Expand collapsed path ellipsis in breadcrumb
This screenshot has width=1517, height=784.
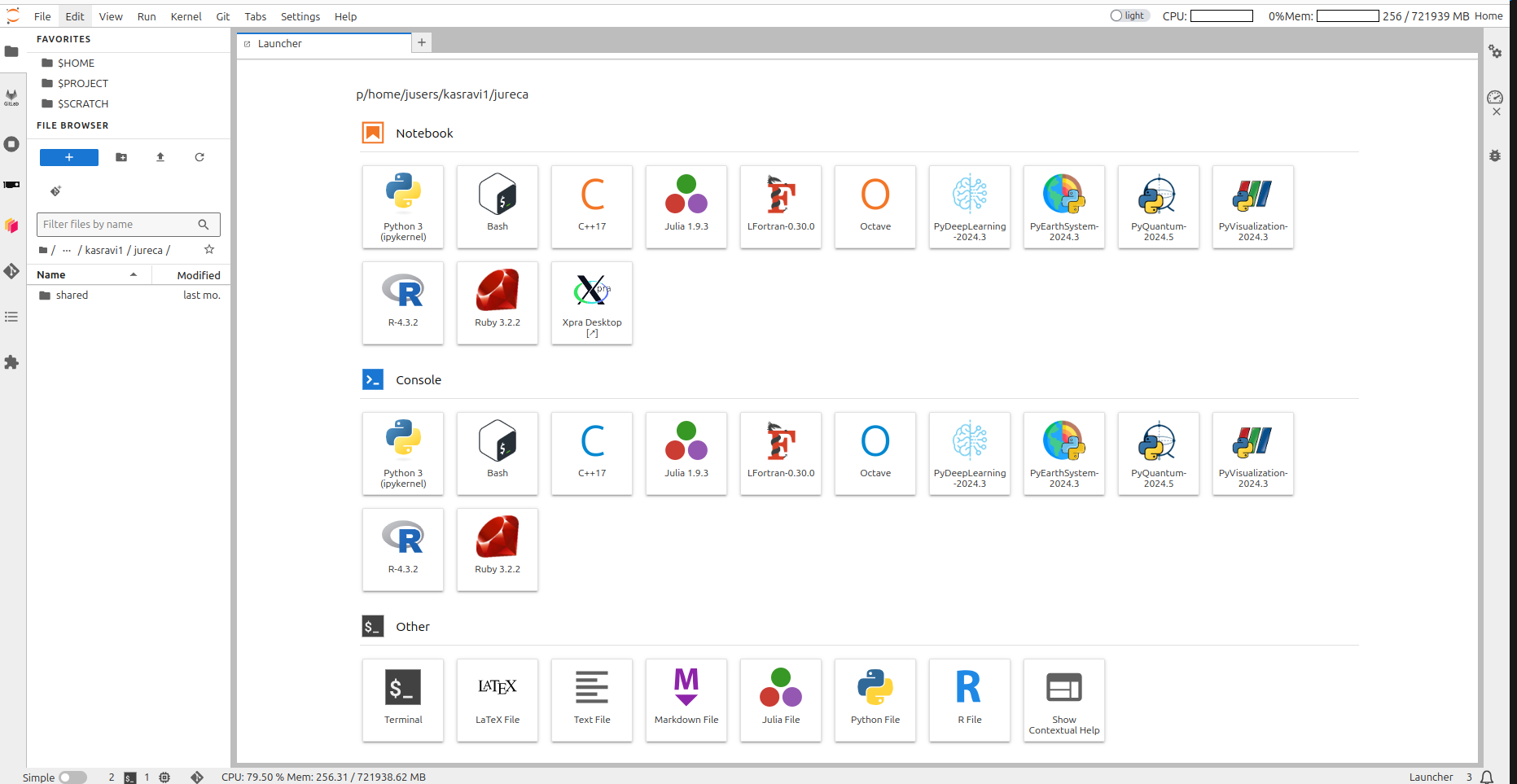67,251
